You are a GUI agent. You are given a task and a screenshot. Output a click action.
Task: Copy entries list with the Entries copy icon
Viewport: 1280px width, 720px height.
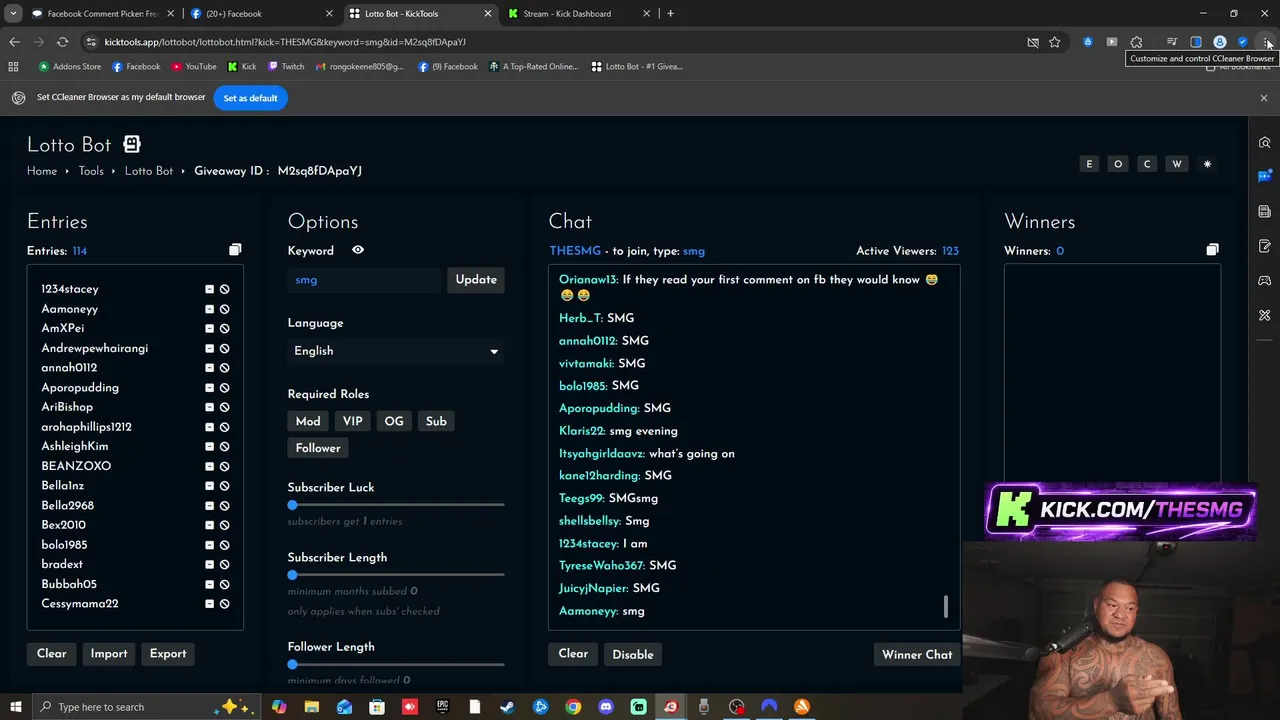235,250
